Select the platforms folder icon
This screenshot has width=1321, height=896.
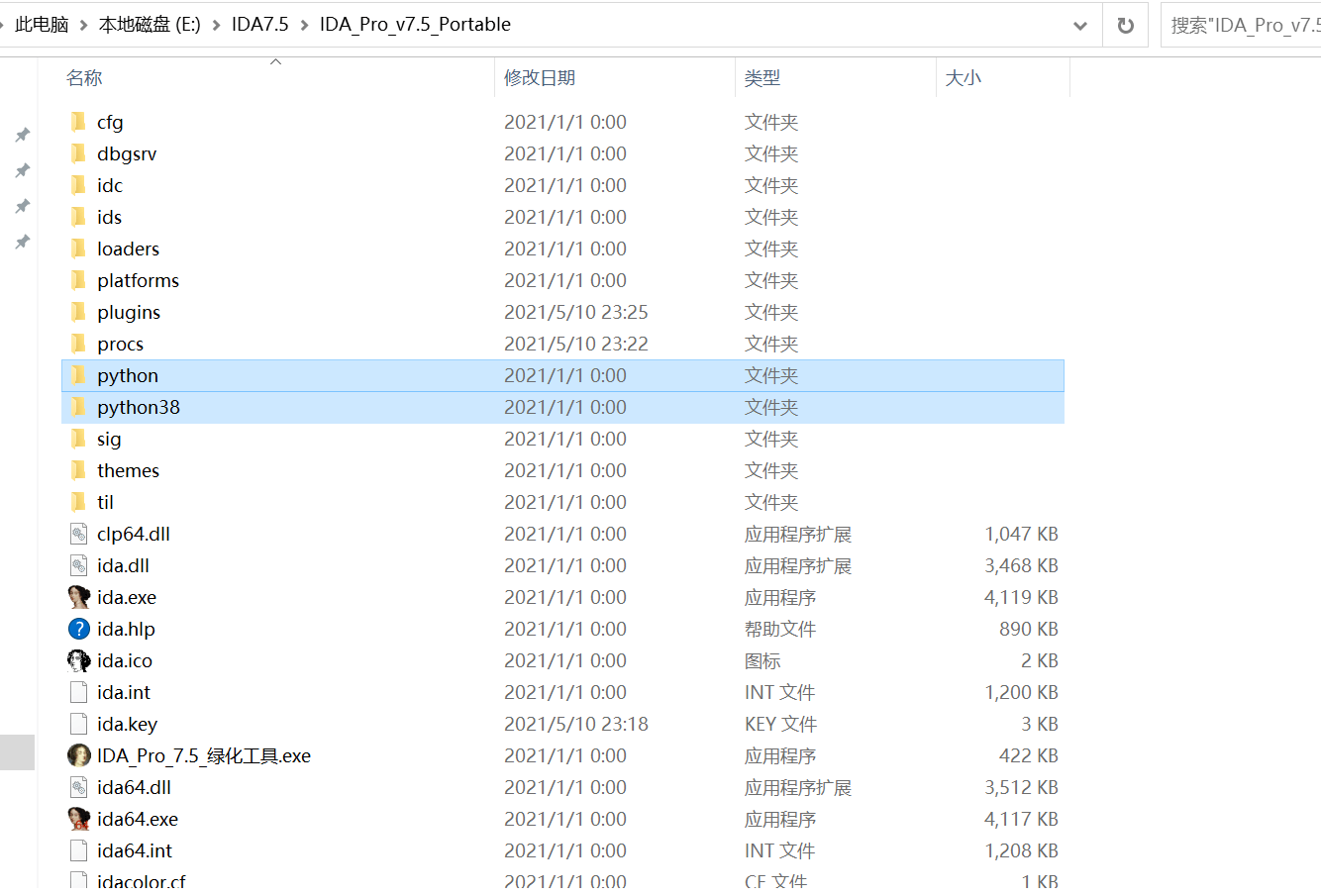click(79, 280)
